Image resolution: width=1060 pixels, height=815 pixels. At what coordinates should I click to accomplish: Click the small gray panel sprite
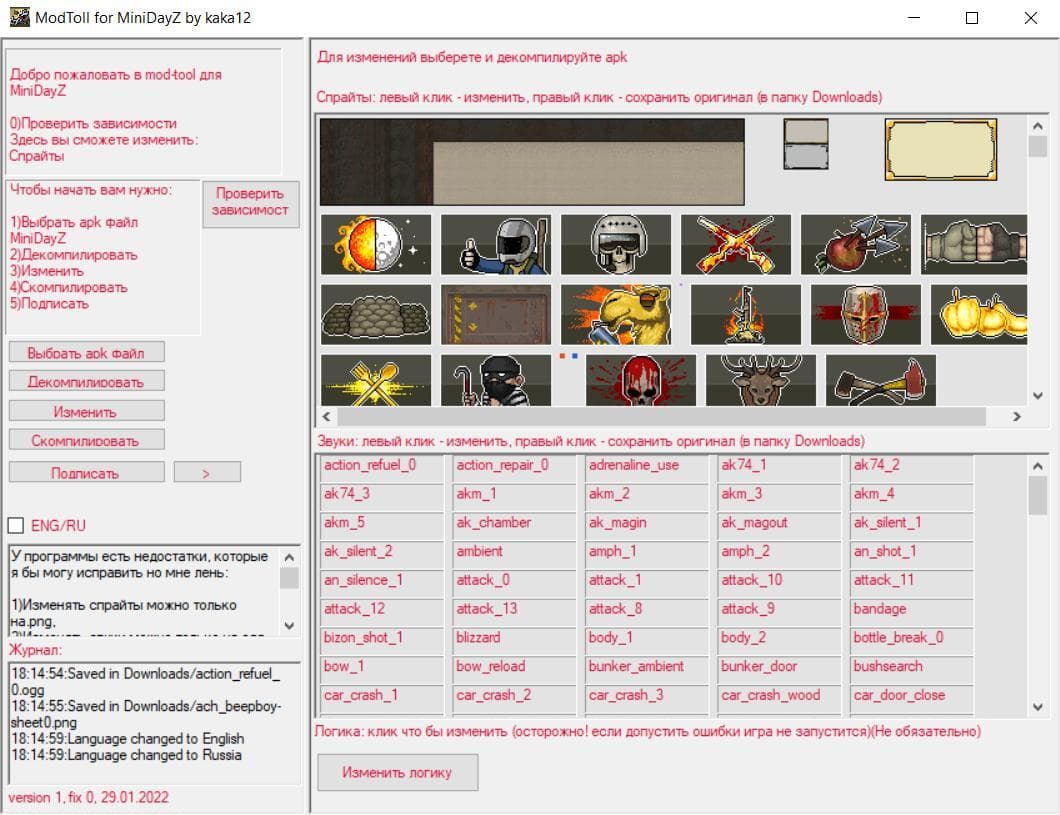806,144
